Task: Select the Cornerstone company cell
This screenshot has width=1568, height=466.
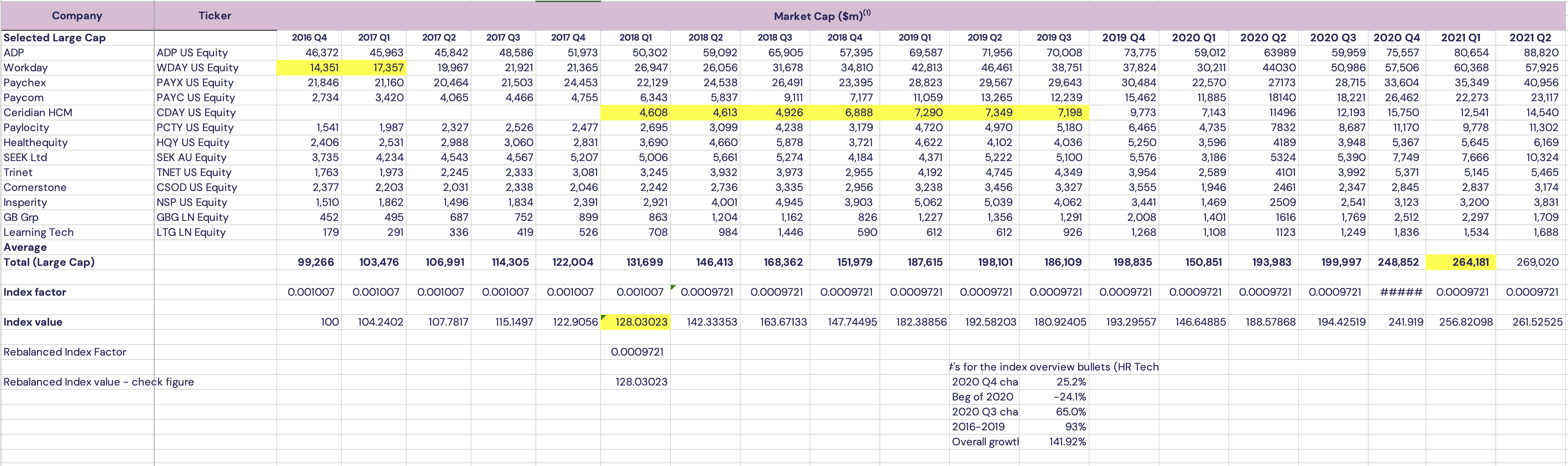Action: pos(77,187)
